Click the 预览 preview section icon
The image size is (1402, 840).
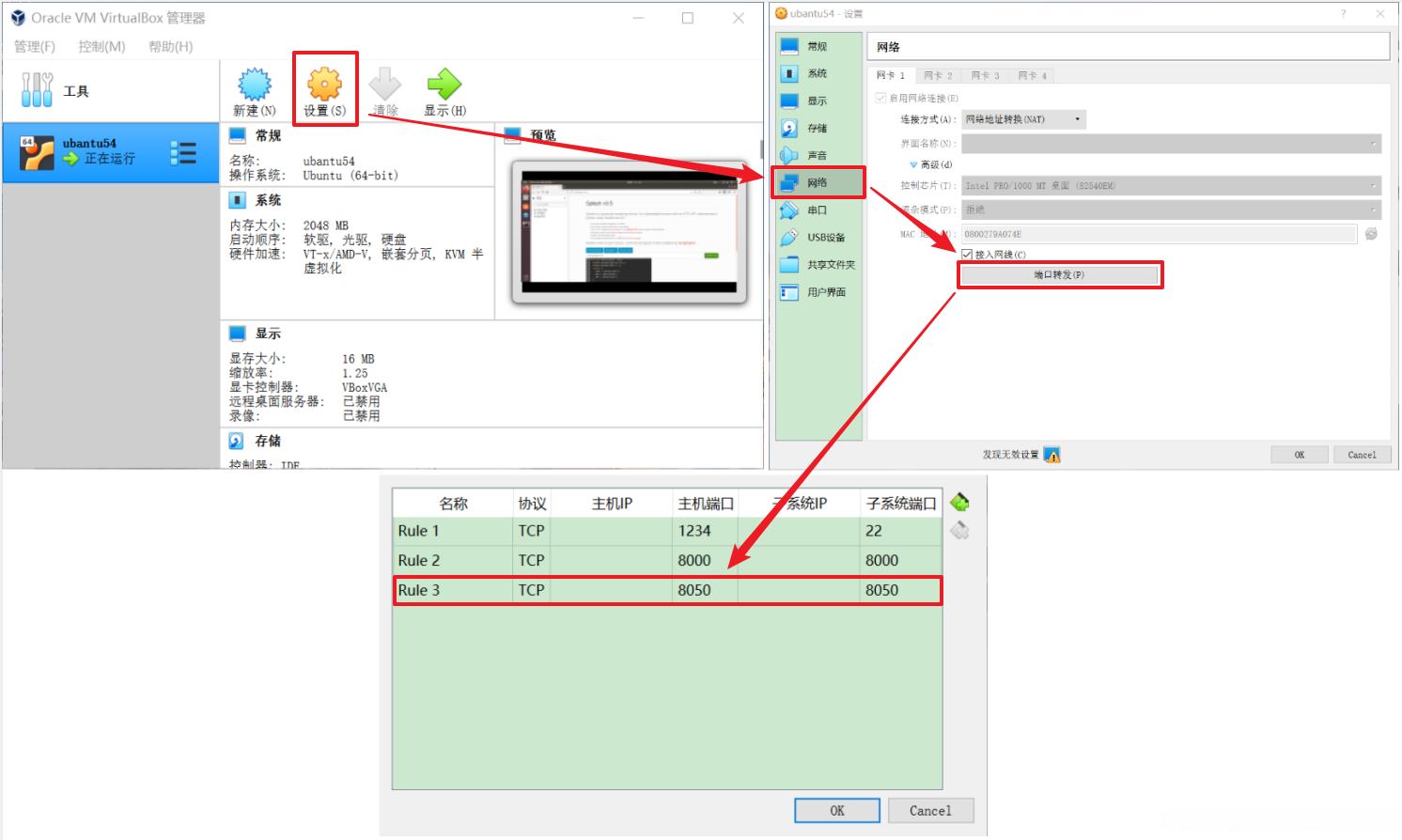[x=513, y=135]
